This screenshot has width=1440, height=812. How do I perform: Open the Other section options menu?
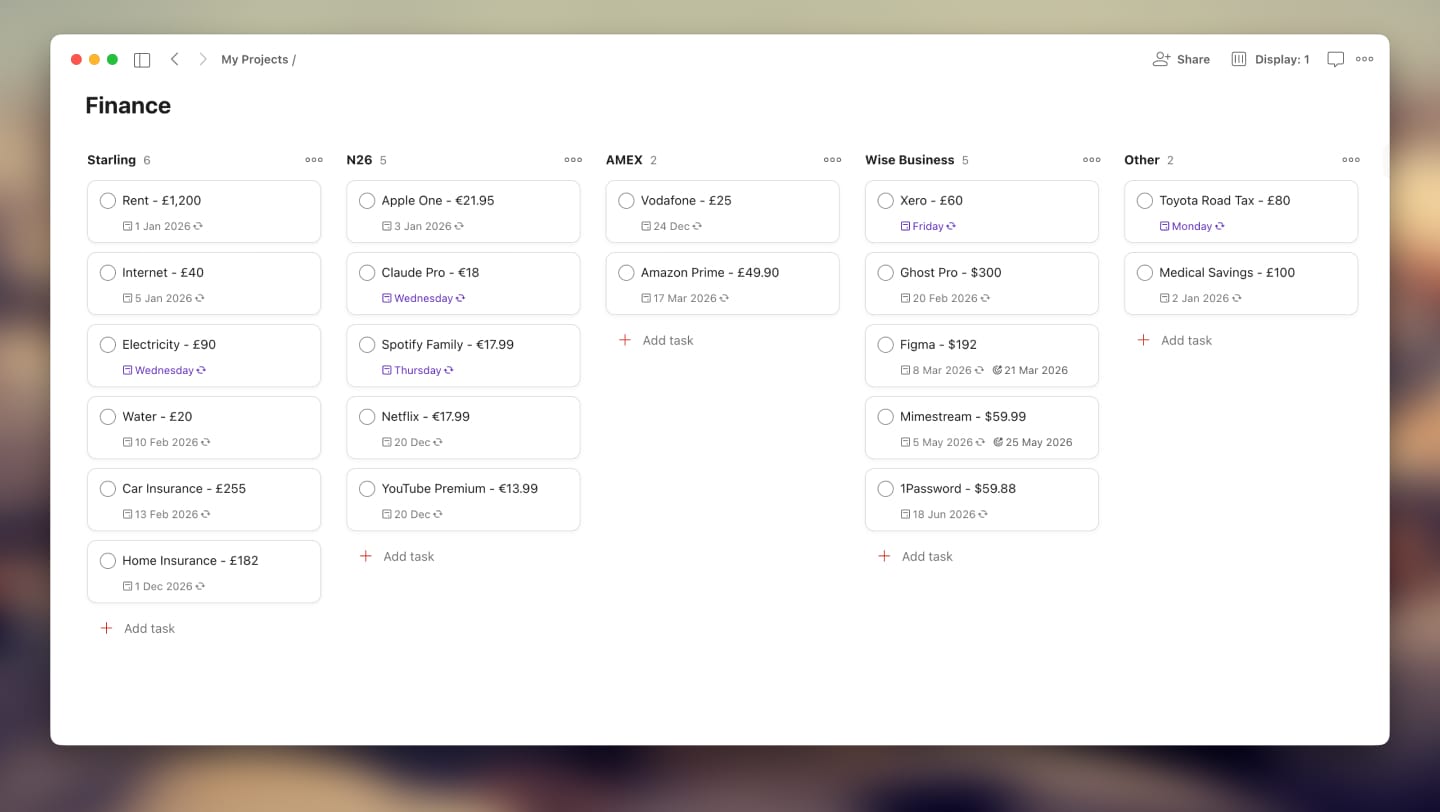click(x=1351, y=159)
